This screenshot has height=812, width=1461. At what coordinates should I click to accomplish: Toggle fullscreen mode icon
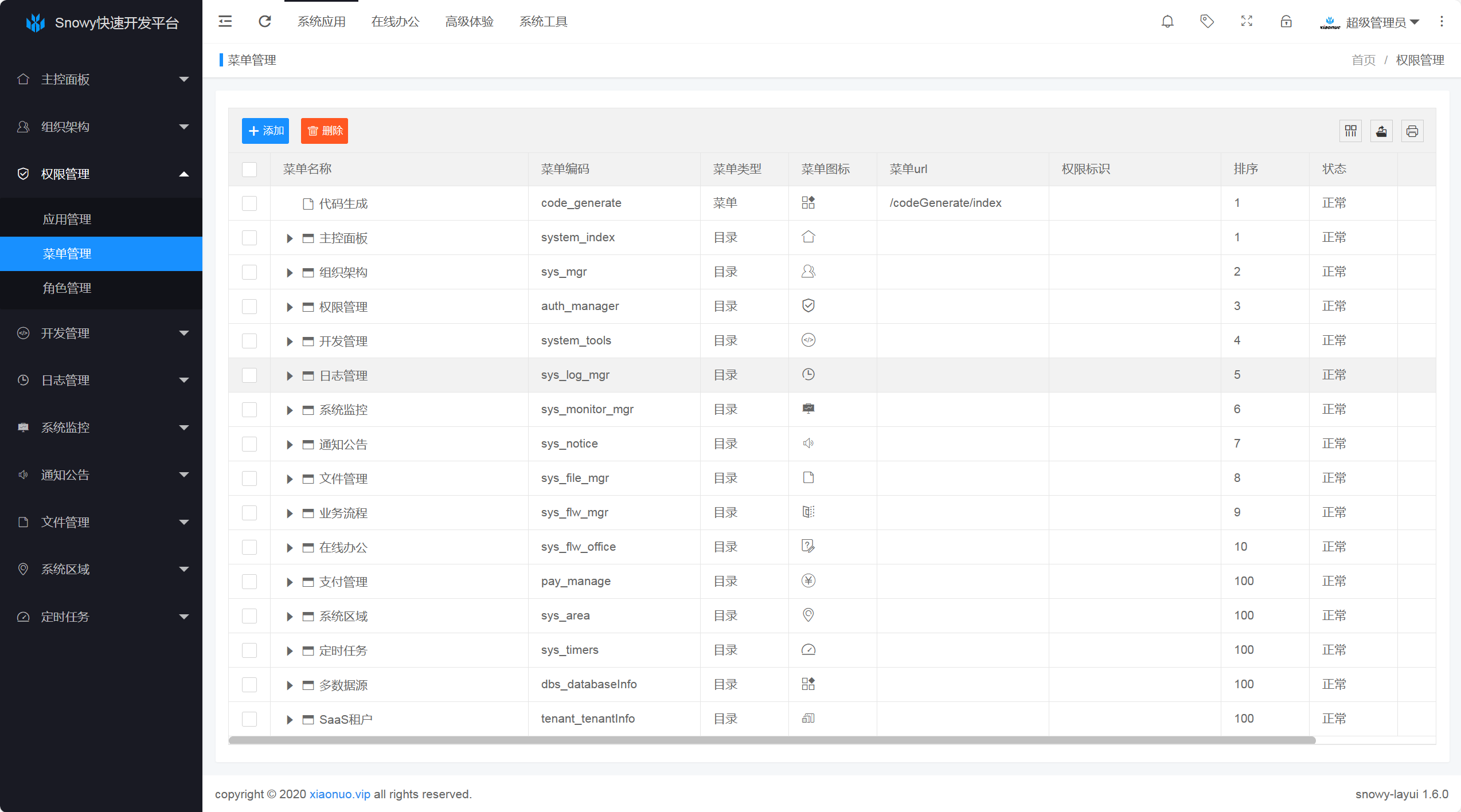1247,22
